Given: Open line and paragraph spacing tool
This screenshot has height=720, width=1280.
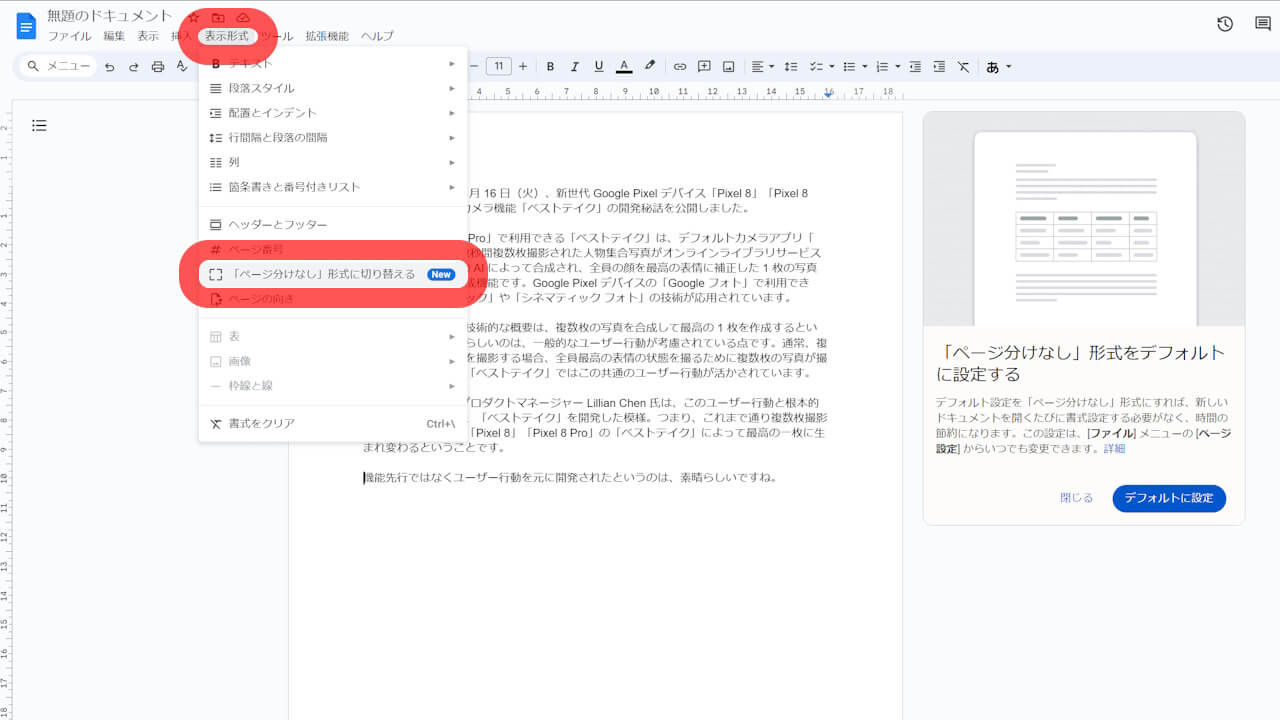Looking at the screenshot, I should pos(791,67).
